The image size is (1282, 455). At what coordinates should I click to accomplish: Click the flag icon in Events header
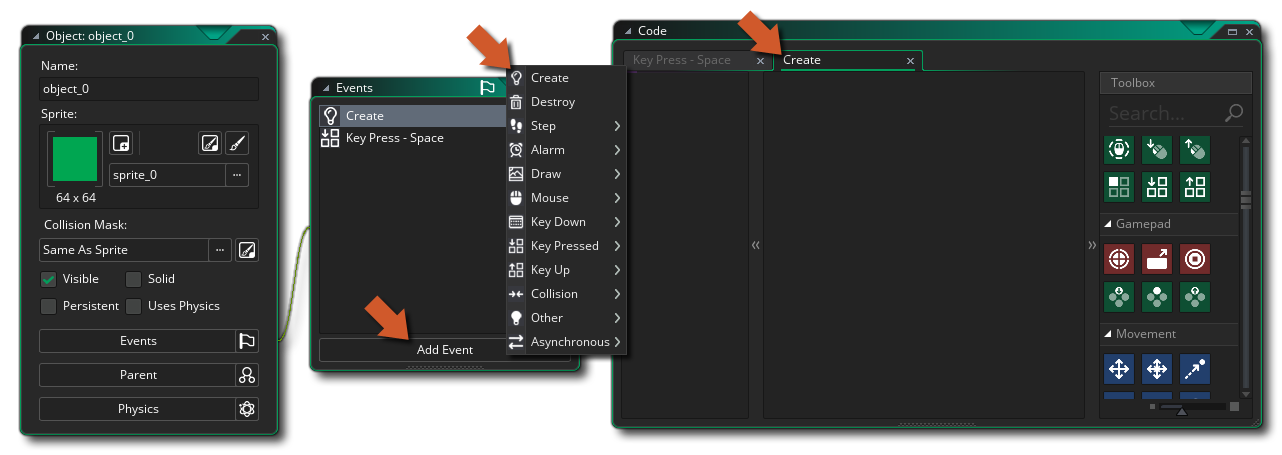[487, 88]
